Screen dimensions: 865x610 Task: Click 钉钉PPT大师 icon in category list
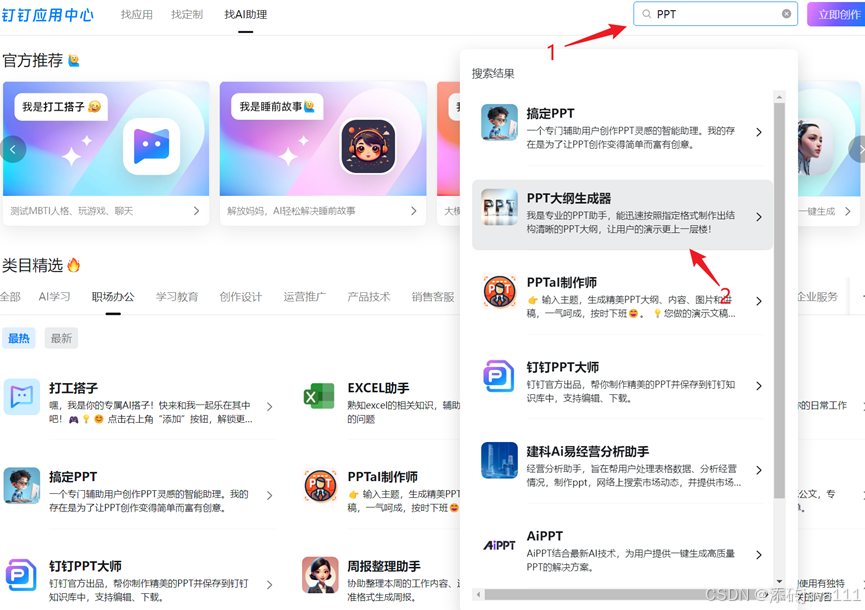click(x=22, y=575)
